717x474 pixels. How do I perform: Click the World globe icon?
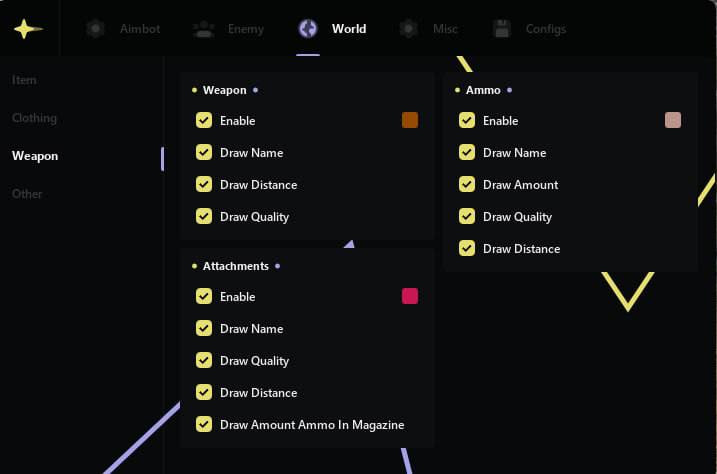308,29
